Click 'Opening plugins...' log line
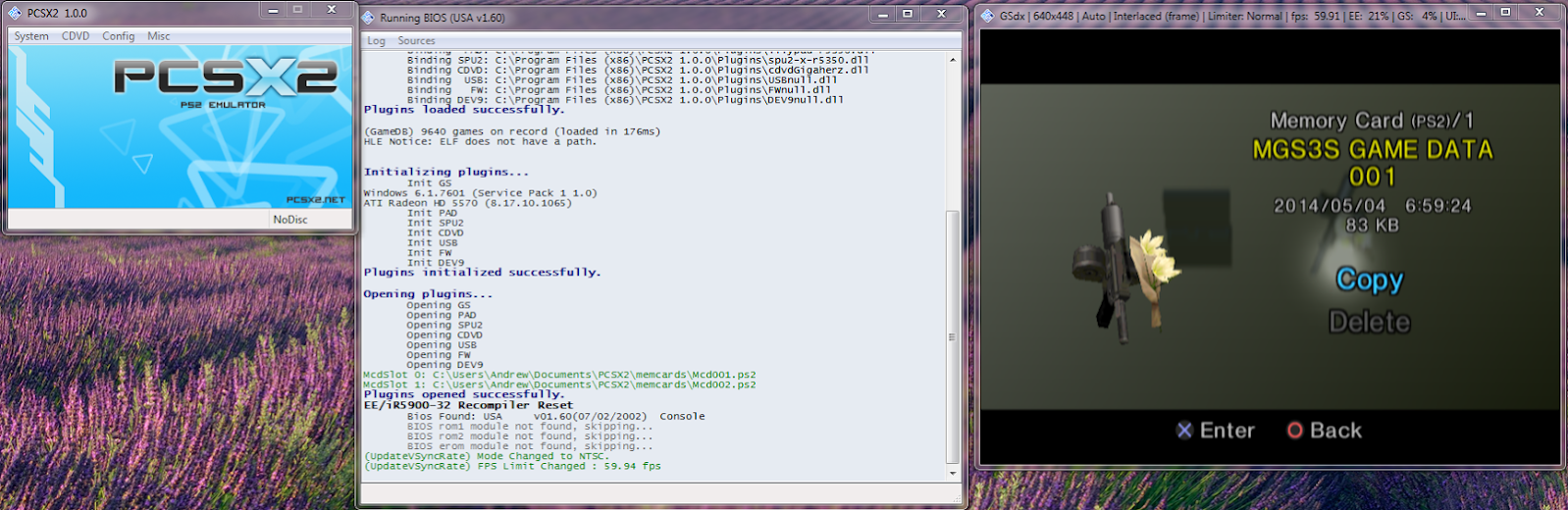The image size is (1568, 510). pyautogui.click(x=428, y=294)
